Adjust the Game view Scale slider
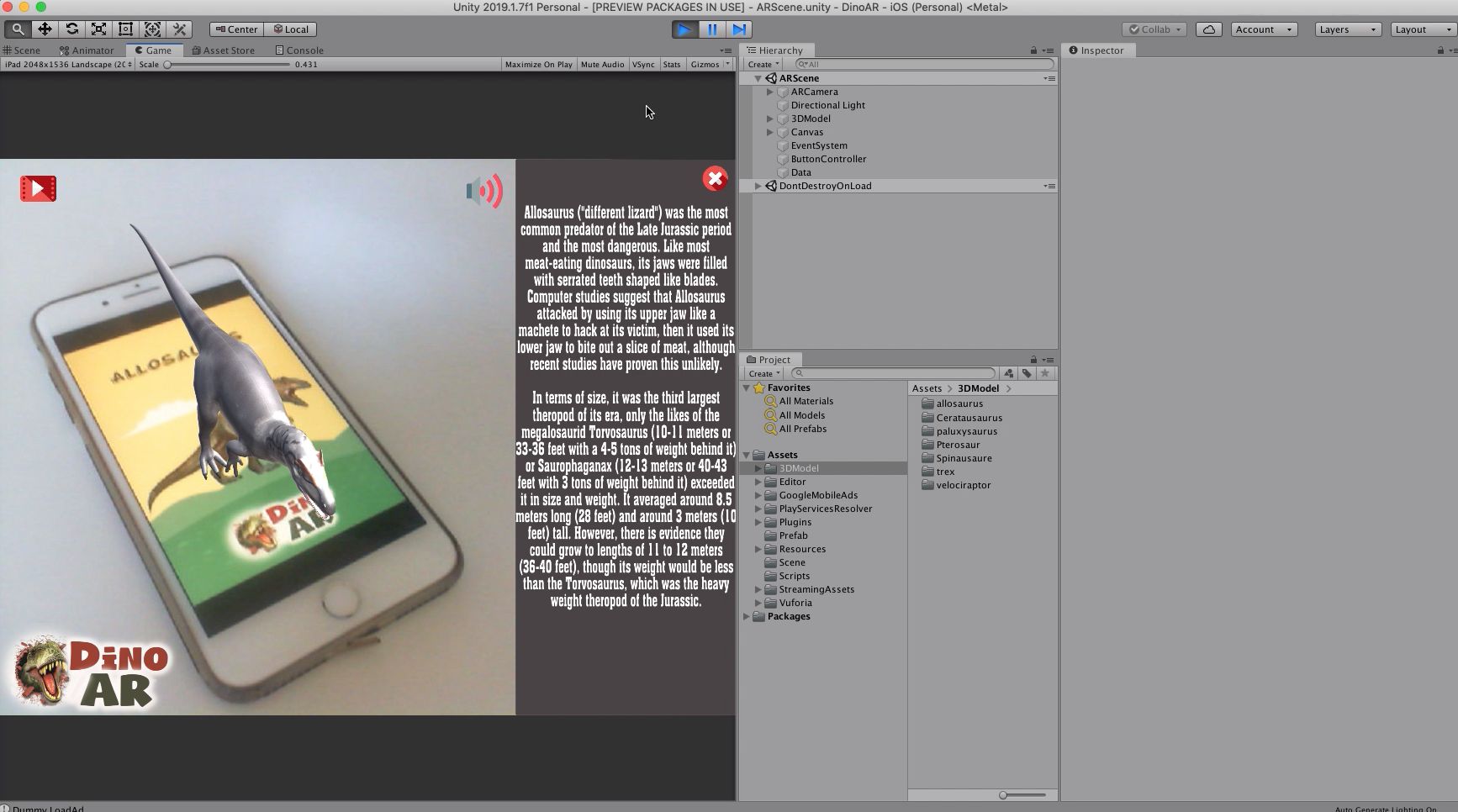 pos(168,65)
